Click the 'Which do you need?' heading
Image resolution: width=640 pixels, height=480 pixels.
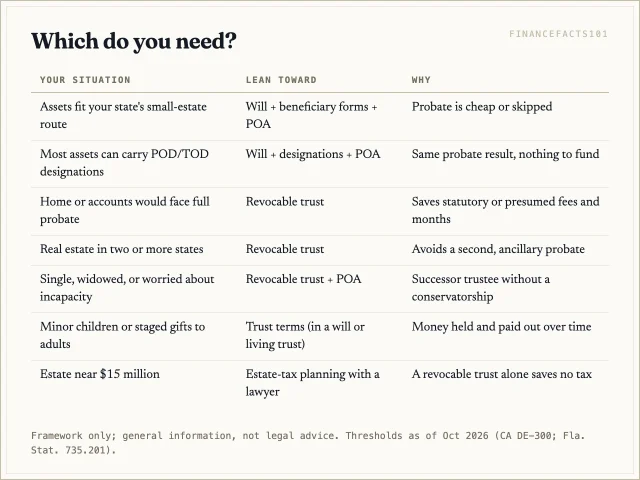134,42
